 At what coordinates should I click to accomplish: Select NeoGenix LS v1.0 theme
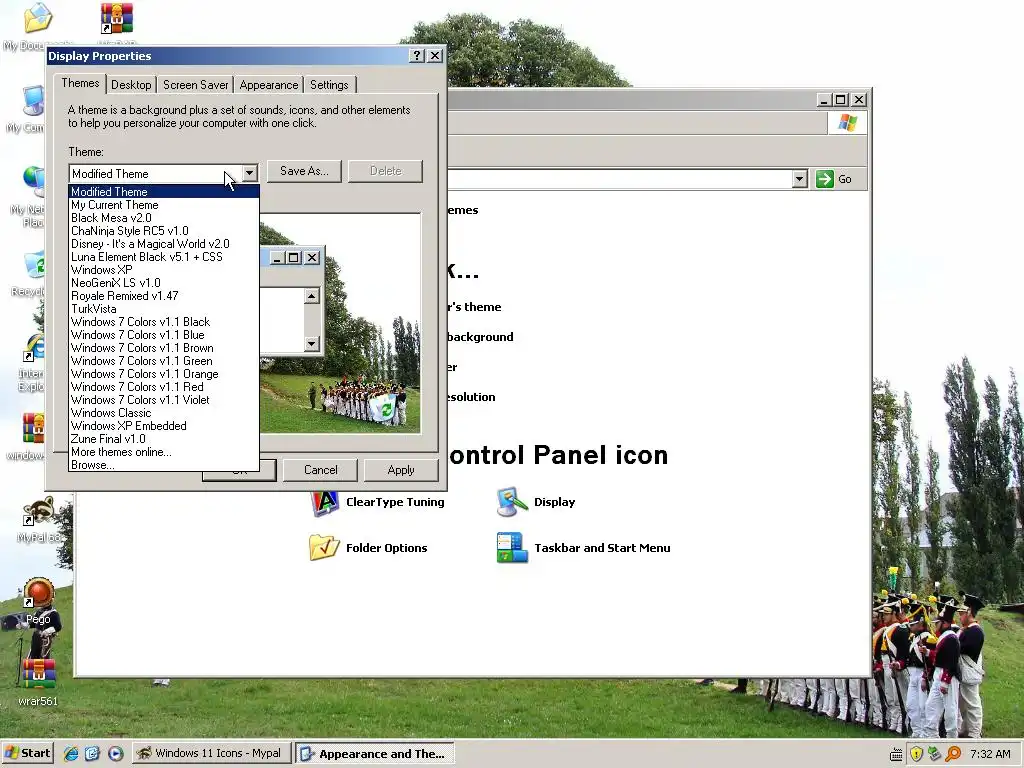click(x=164, y=283)
